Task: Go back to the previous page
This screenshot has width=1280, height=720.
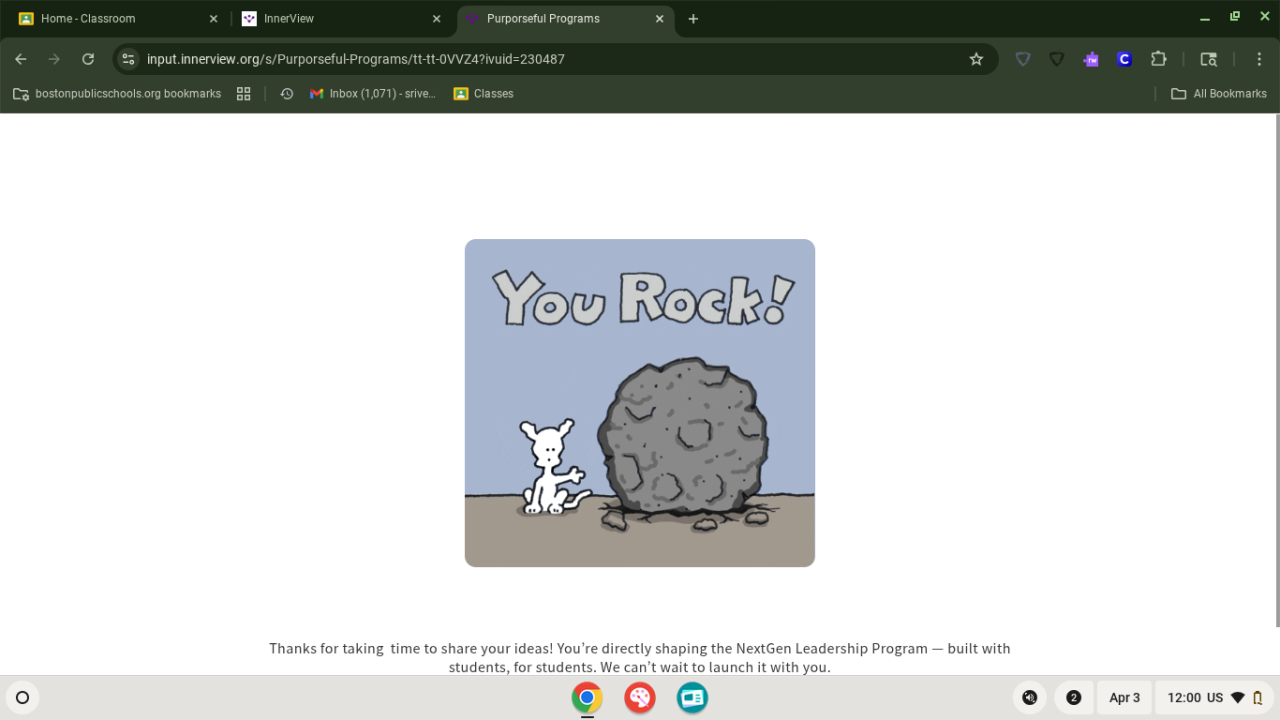Action: point(21,59)
